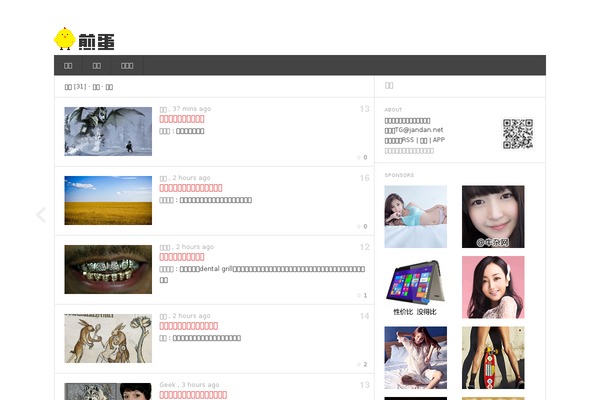Click the comment bubble showing 0 on dragon post

click(362, 157)
